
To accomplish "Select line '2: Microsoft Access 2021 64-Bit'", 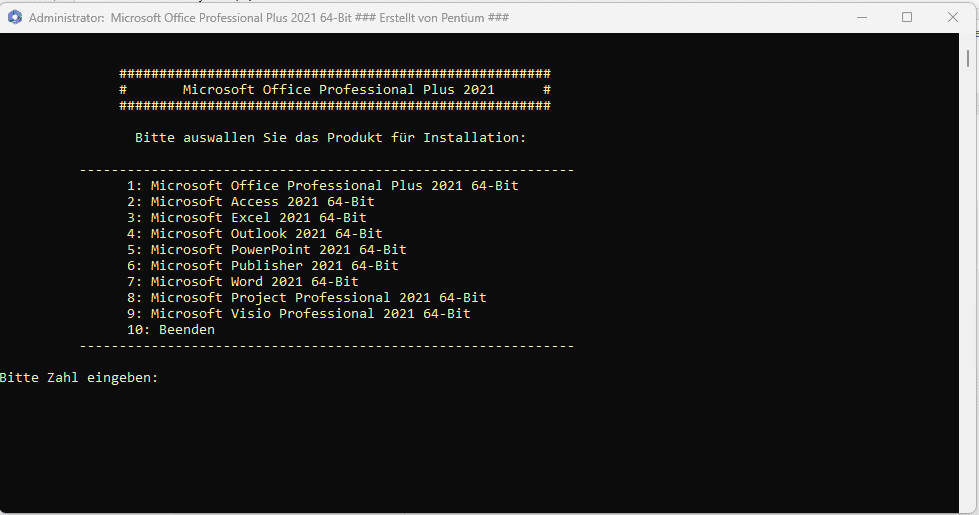I will coord(250,202).
